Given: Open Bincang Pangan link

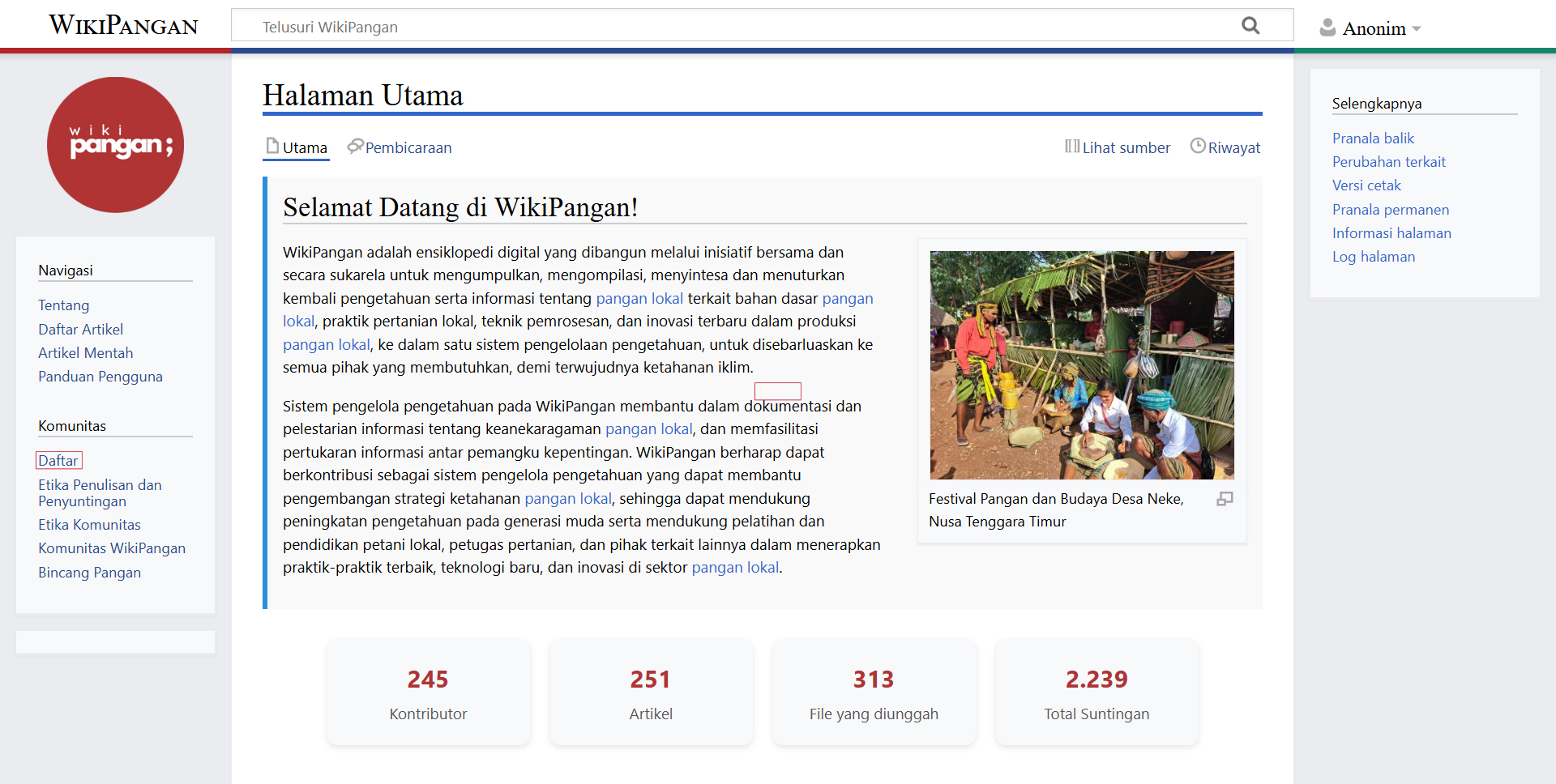Looking at the screenshot, I should [x=90, y=573].
